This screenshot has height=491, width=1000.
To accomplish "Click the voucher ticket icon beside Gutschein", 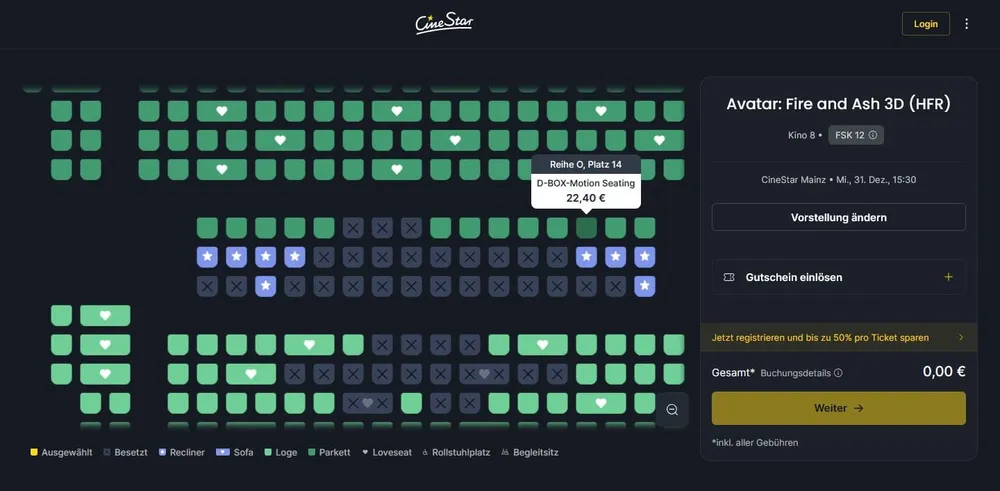I will click(727, 277).
